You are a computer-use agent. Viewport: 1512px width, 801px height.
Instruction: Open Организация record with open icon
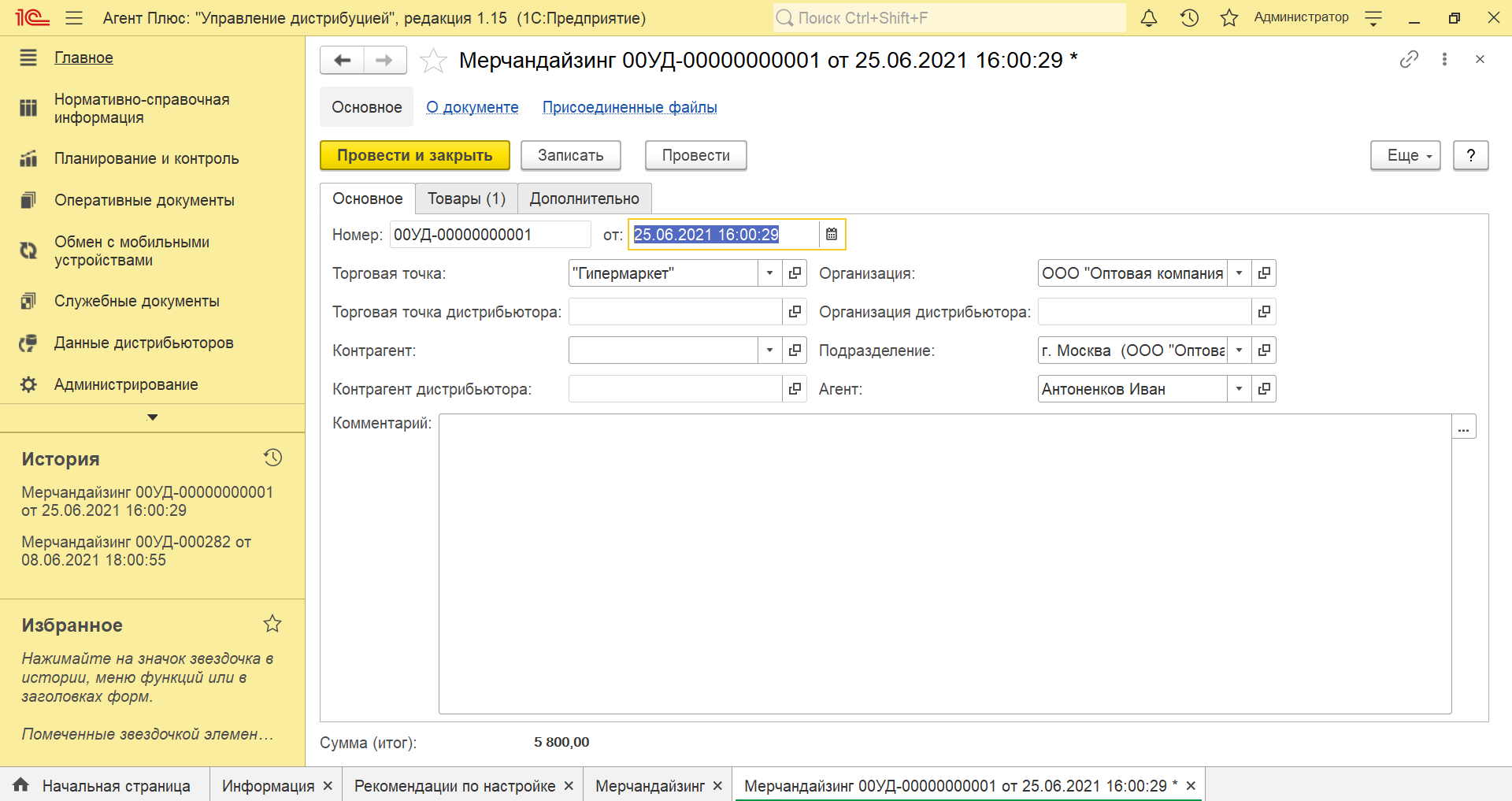[1264, 273]
